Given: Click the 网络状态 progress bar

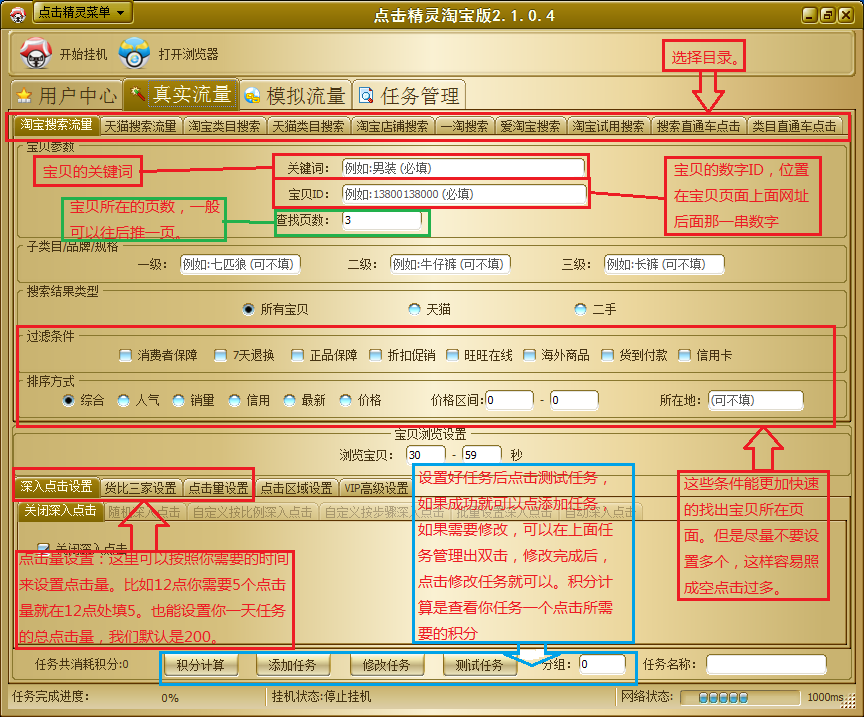Looking at the screenshot, I should (x=740, y=698).
